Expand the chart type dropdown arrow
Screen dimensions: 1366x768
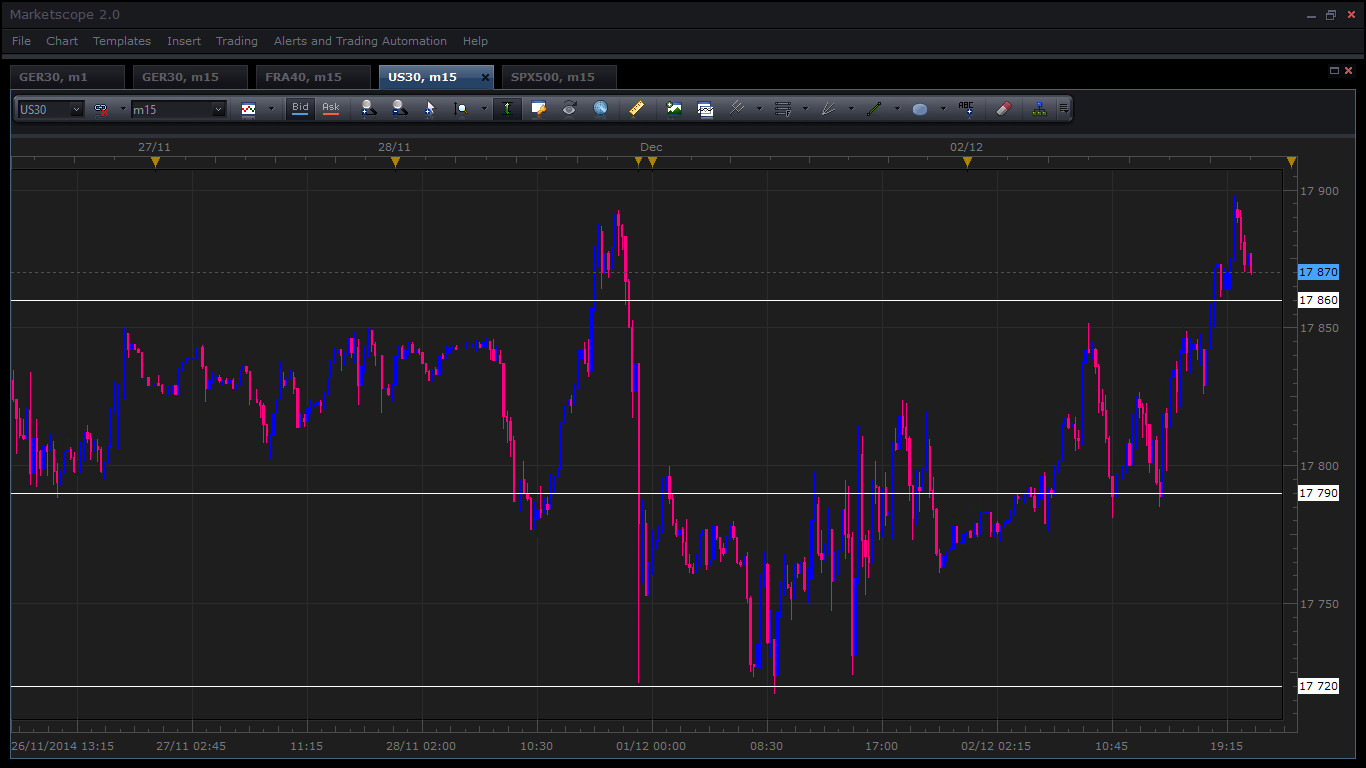(270, 109)
